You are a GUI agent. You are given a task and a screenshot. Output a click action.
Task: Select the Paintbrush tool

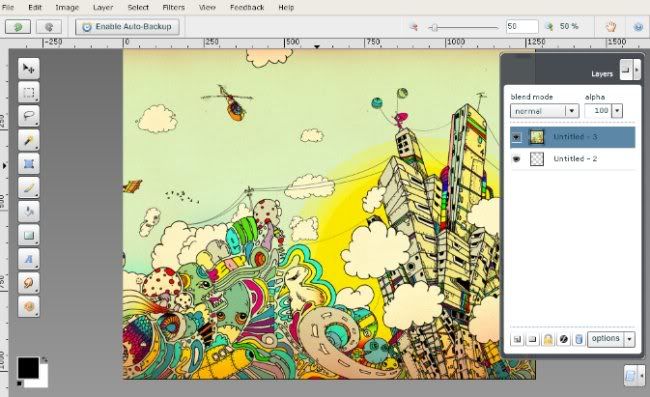[x=29, y=188]
